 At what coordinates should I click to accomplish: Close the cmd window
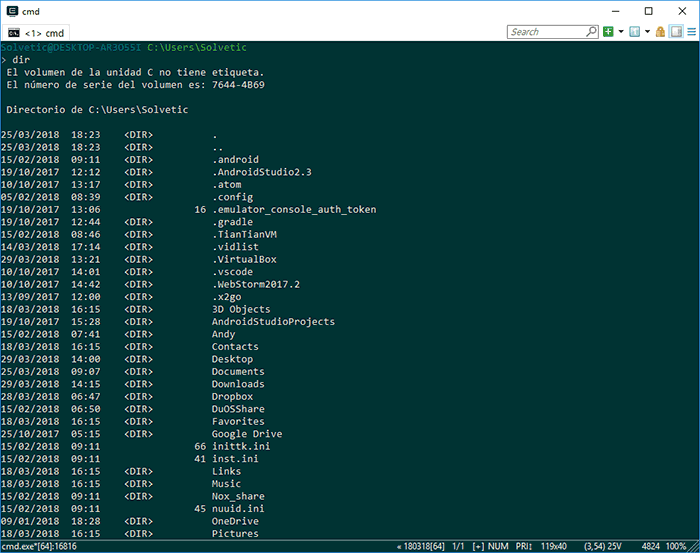(682, 11)
